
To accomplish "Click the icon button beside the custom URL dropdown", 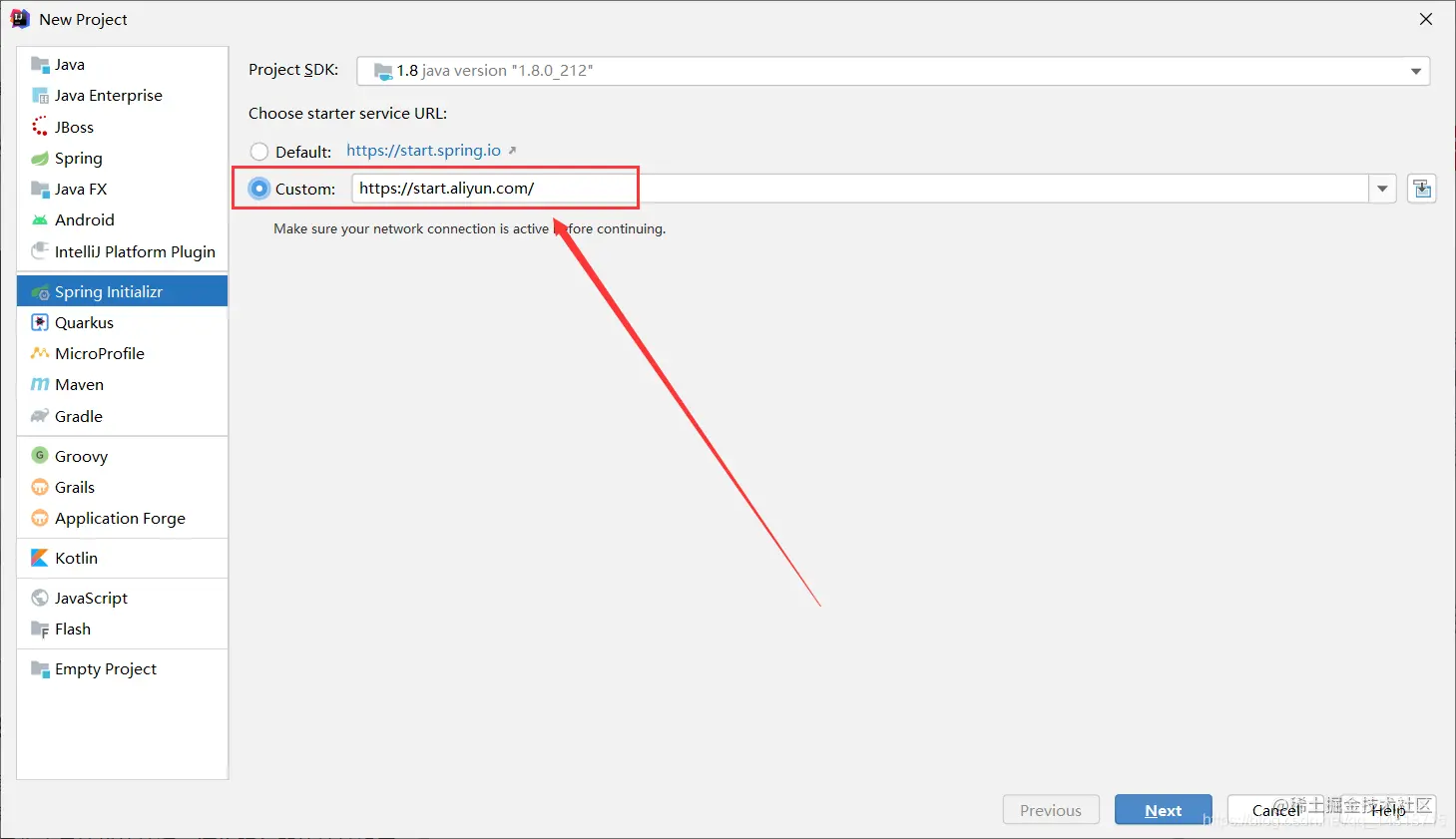I will tap(1422, 189).
